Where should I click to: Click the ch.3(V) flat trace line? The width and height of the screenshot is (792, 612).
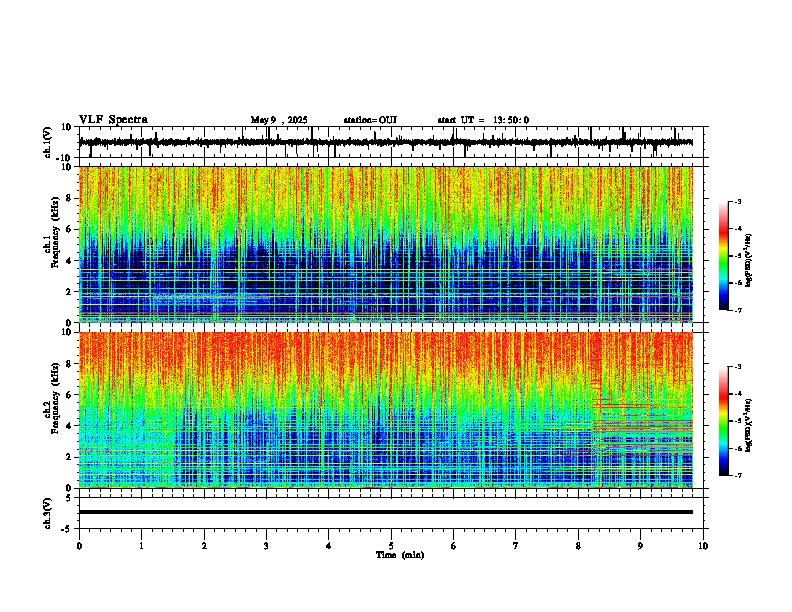[x=386, y=512]
